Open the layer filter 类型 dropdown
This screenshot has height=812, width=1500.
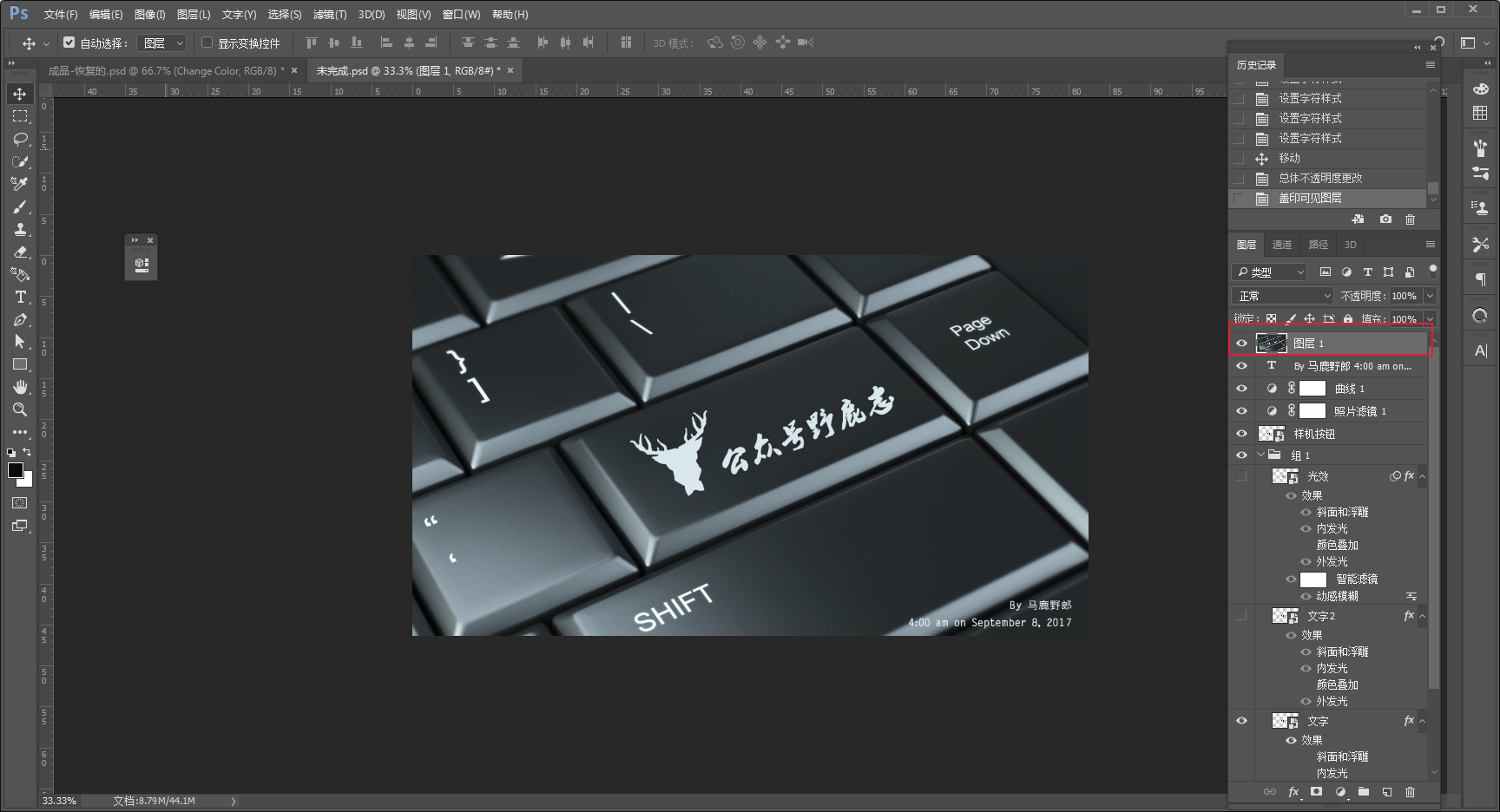click(1269, 272)
